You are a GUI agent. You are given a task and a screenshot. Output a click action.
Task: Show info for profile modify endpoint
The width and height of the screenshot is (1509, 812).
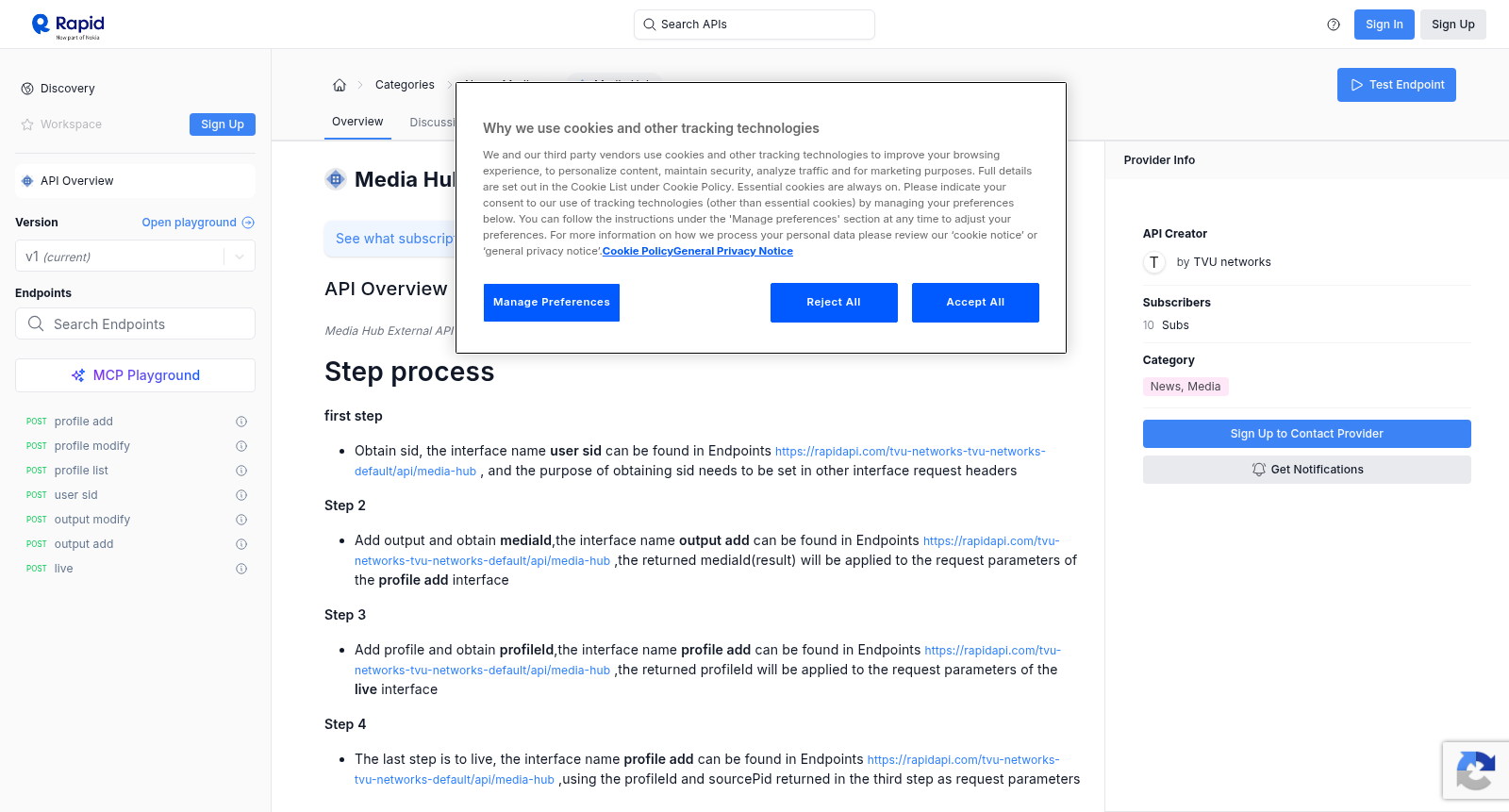(241, 446)
